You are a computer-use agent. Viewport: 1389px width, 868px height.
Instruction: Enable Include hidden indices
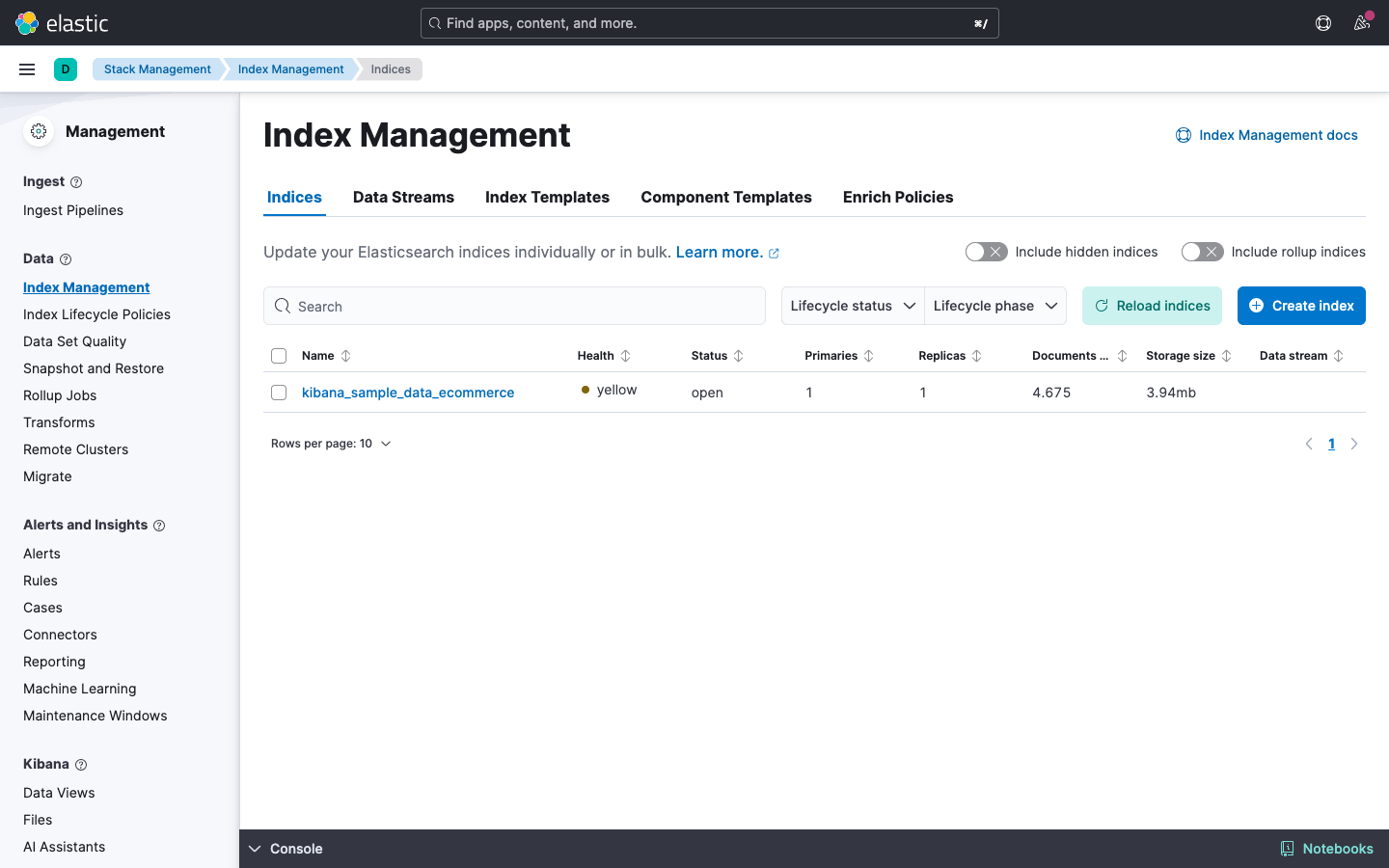click(x=986, y=251)
